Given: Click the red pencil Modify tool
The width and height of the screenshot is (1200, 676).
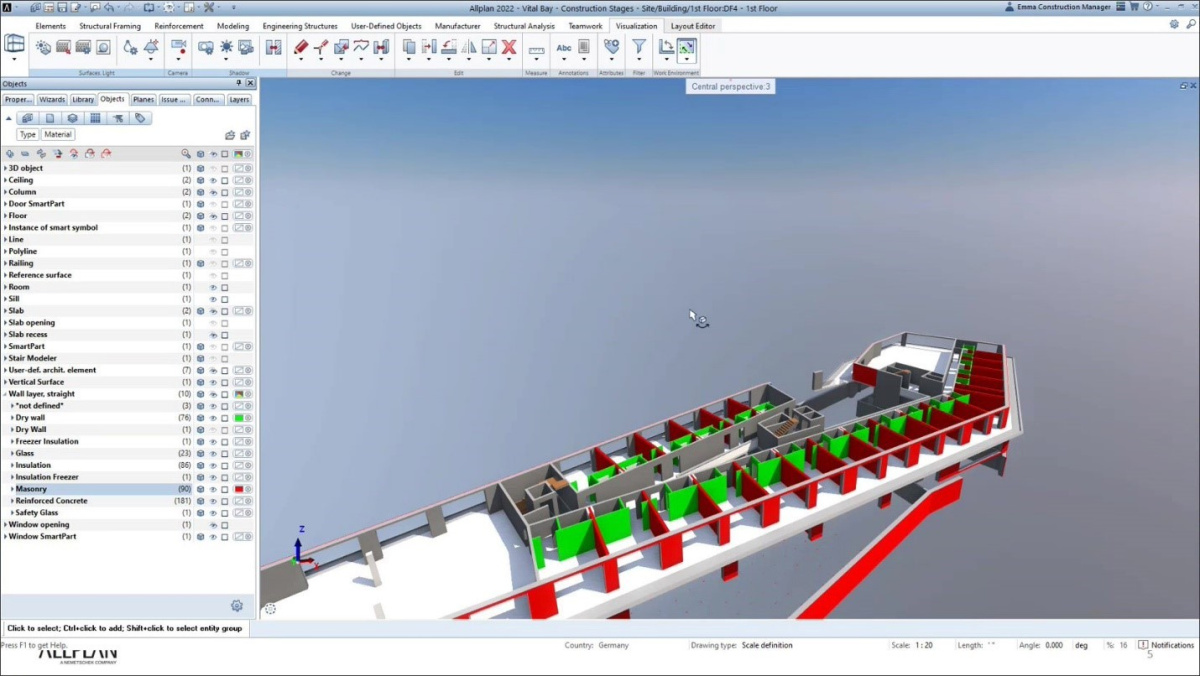Looking at the screenshot, I should coord(301,47).
